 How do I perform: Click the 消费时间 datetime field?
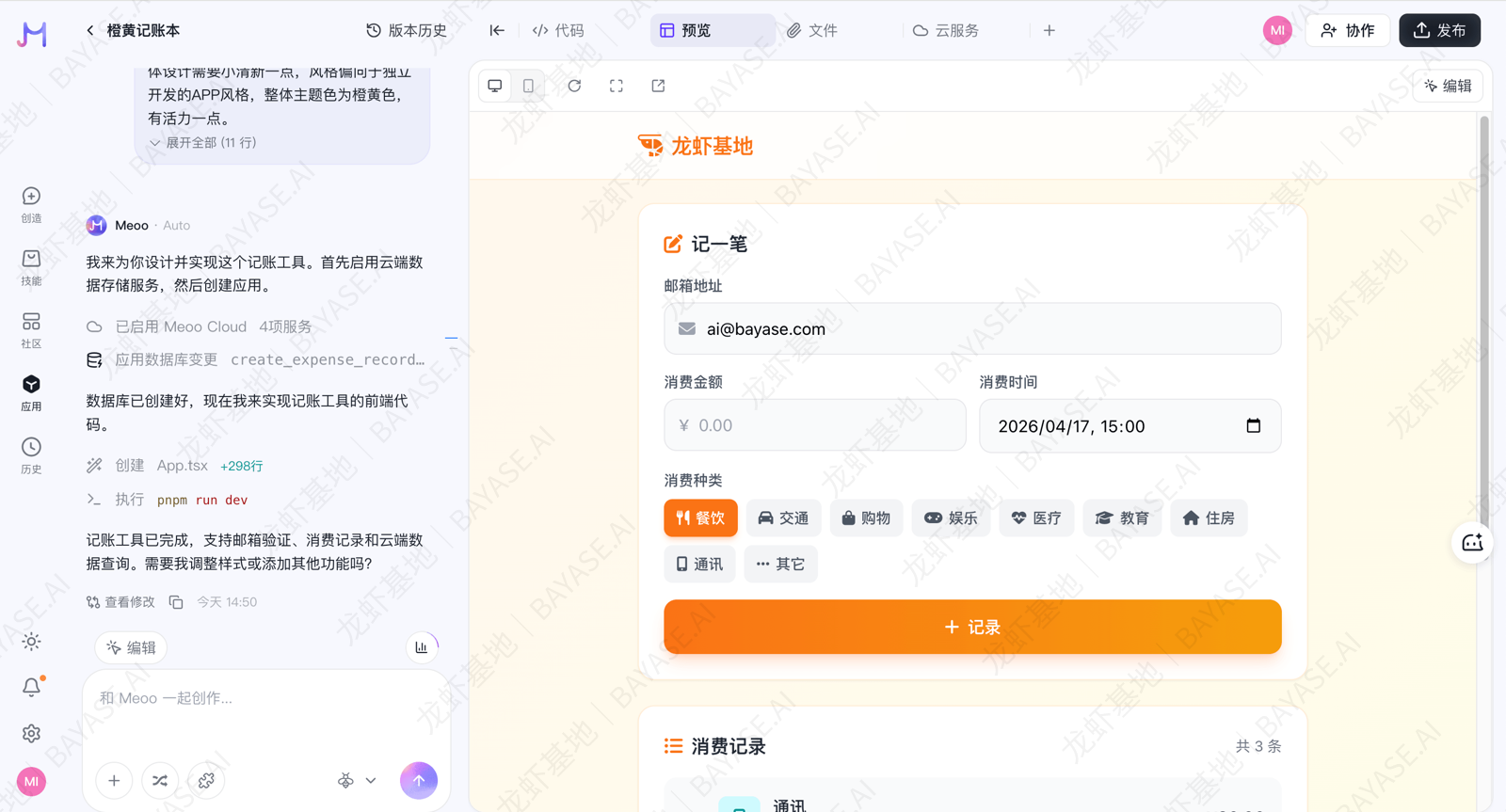1129,426
